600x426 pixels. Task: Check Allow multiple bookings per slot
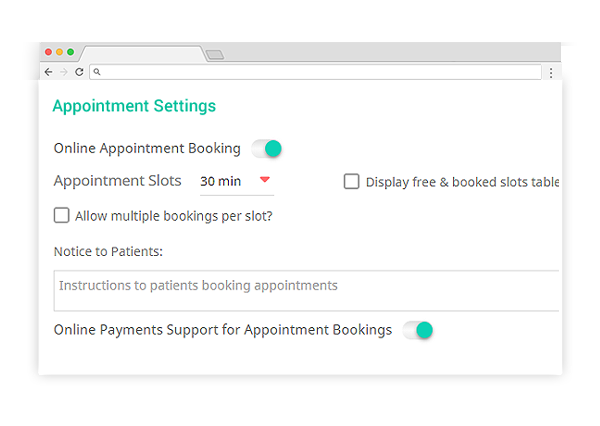[x=62, y=215]
